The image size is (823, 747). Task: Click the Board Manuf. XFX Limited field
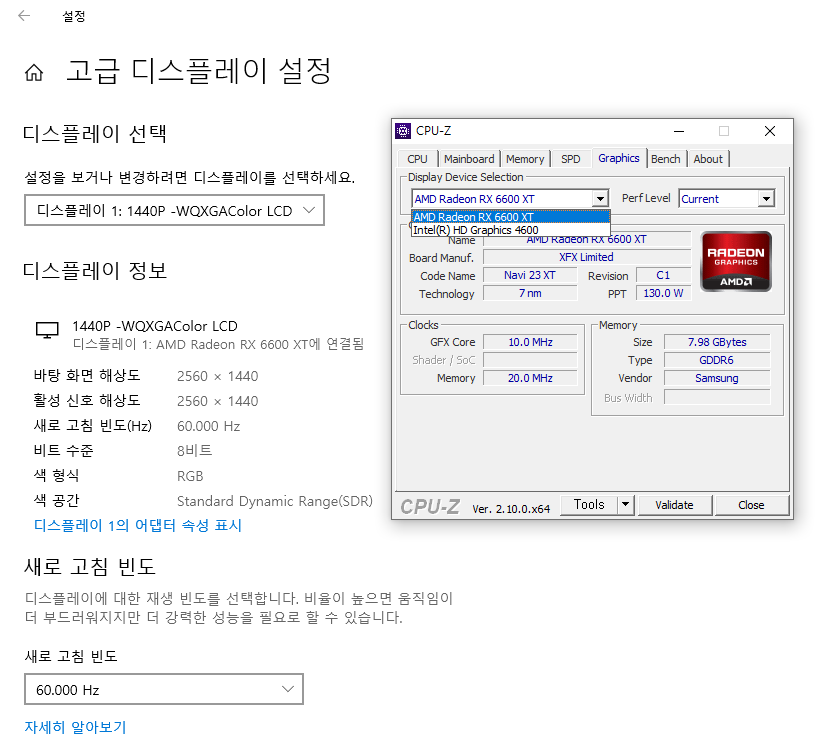pyautogui.click(x=586, y=257)
